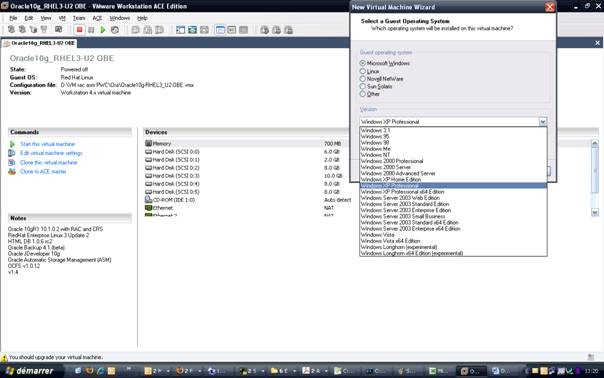Click the quick switch view toolbar icon
The width and height of the screenshot is (604, 378).
click(x=192, y=30)
